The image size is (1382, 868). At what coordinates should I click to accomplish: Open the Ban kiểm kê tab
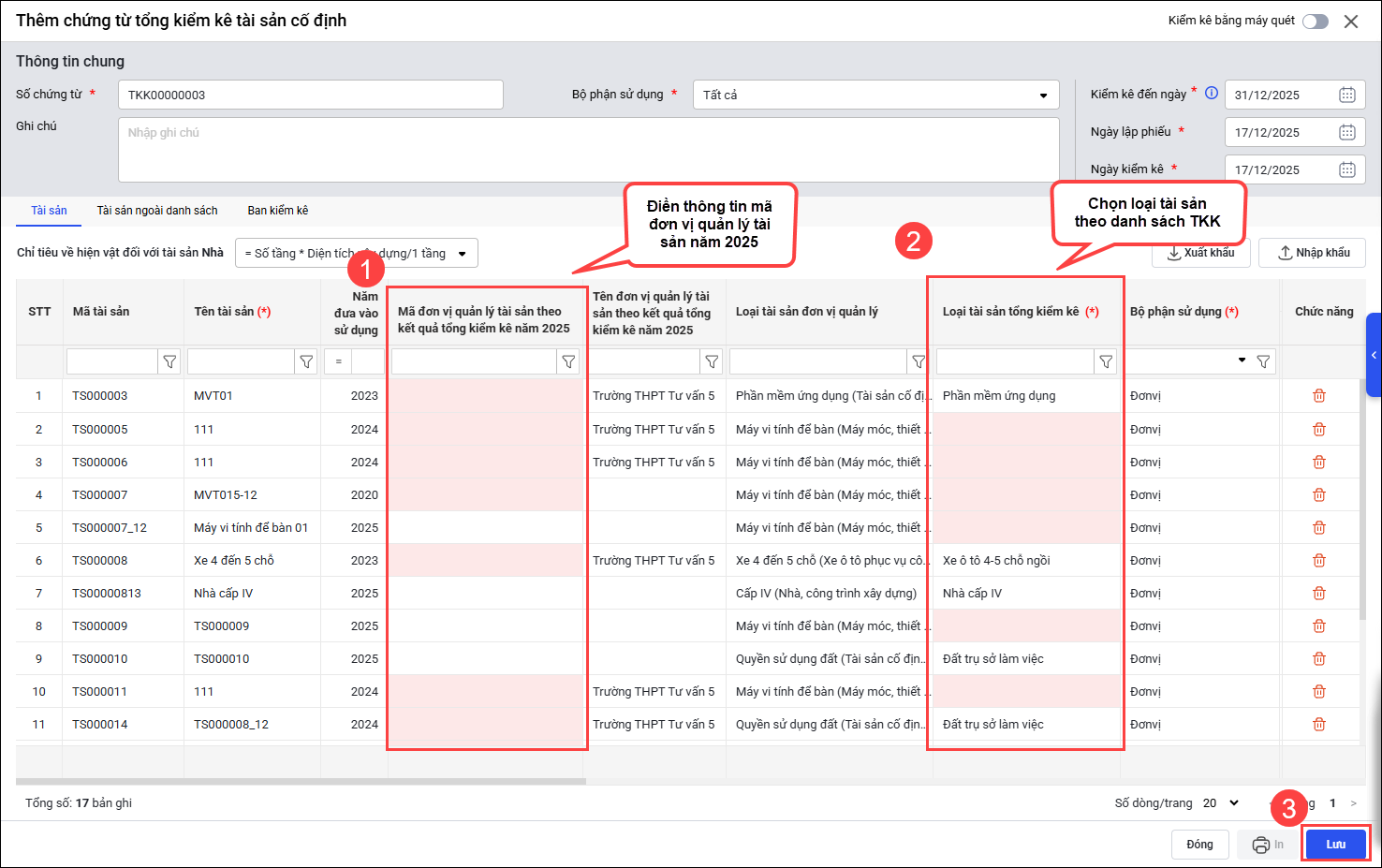[x=277, y=211]
